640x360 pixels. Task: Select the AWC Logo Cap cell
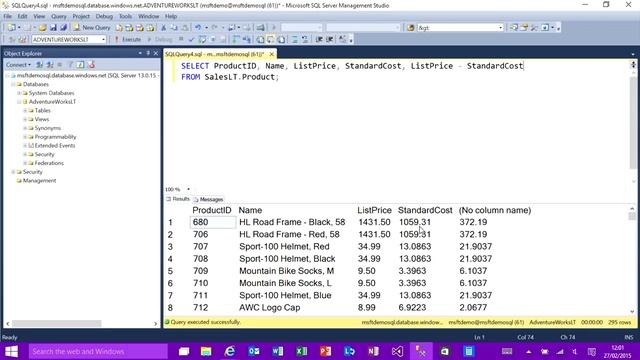click(269, 307)
